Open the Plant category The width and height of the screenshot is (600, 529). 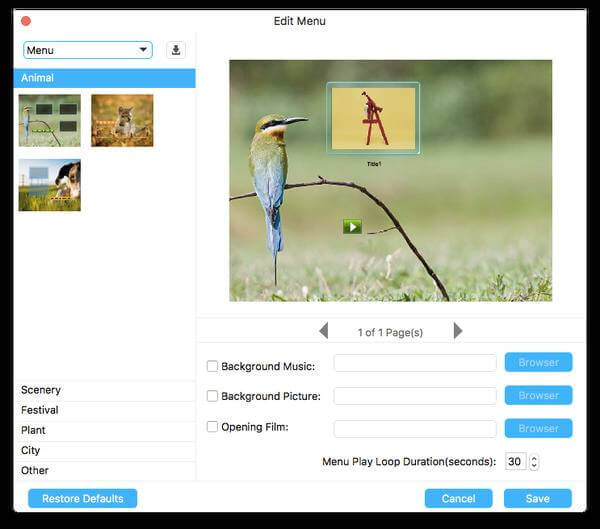pyautogui.click(x=104, y=430)
